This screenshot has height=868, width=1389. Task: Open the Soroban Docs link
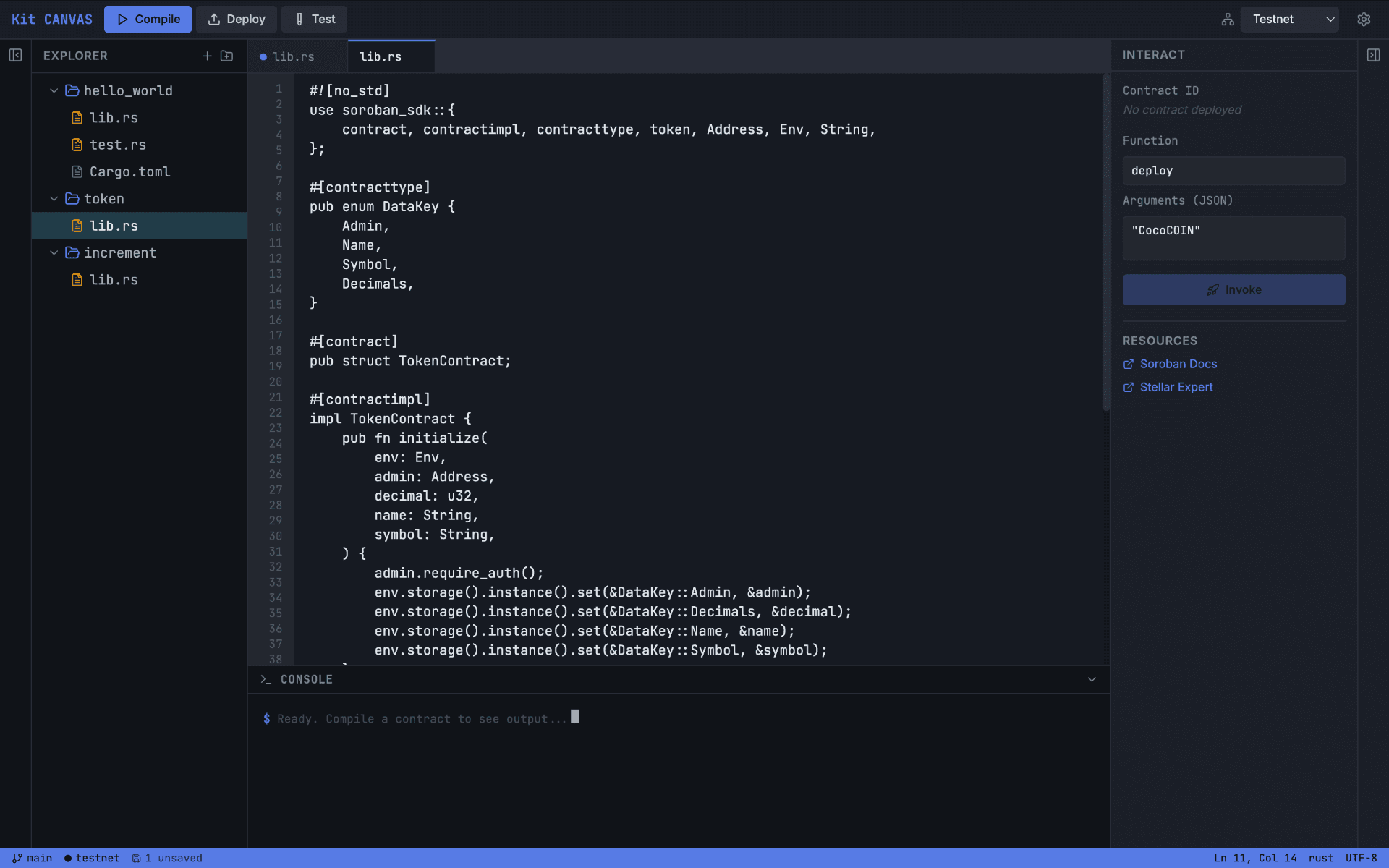(1178, 364)
